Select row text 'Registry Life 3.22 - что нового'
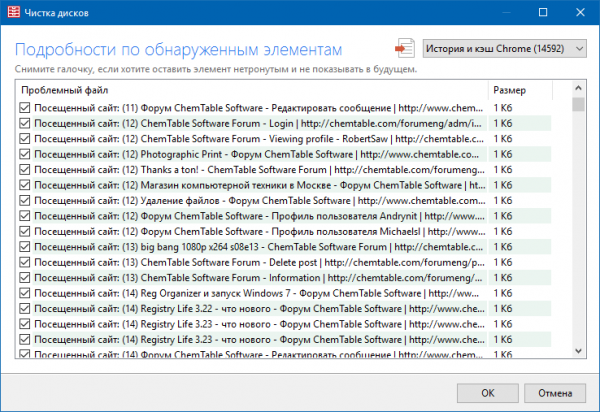The image size is (600, 412). point(205,308)
